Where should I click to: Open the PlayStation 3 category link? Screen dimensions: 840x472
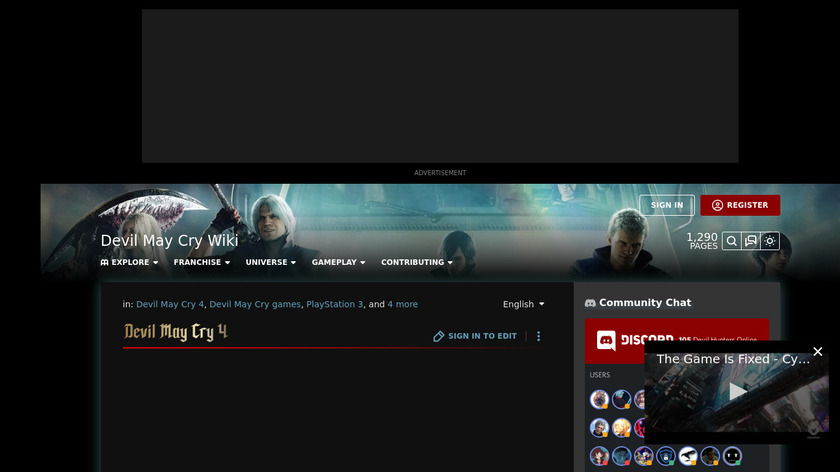[x=334, y=304]
